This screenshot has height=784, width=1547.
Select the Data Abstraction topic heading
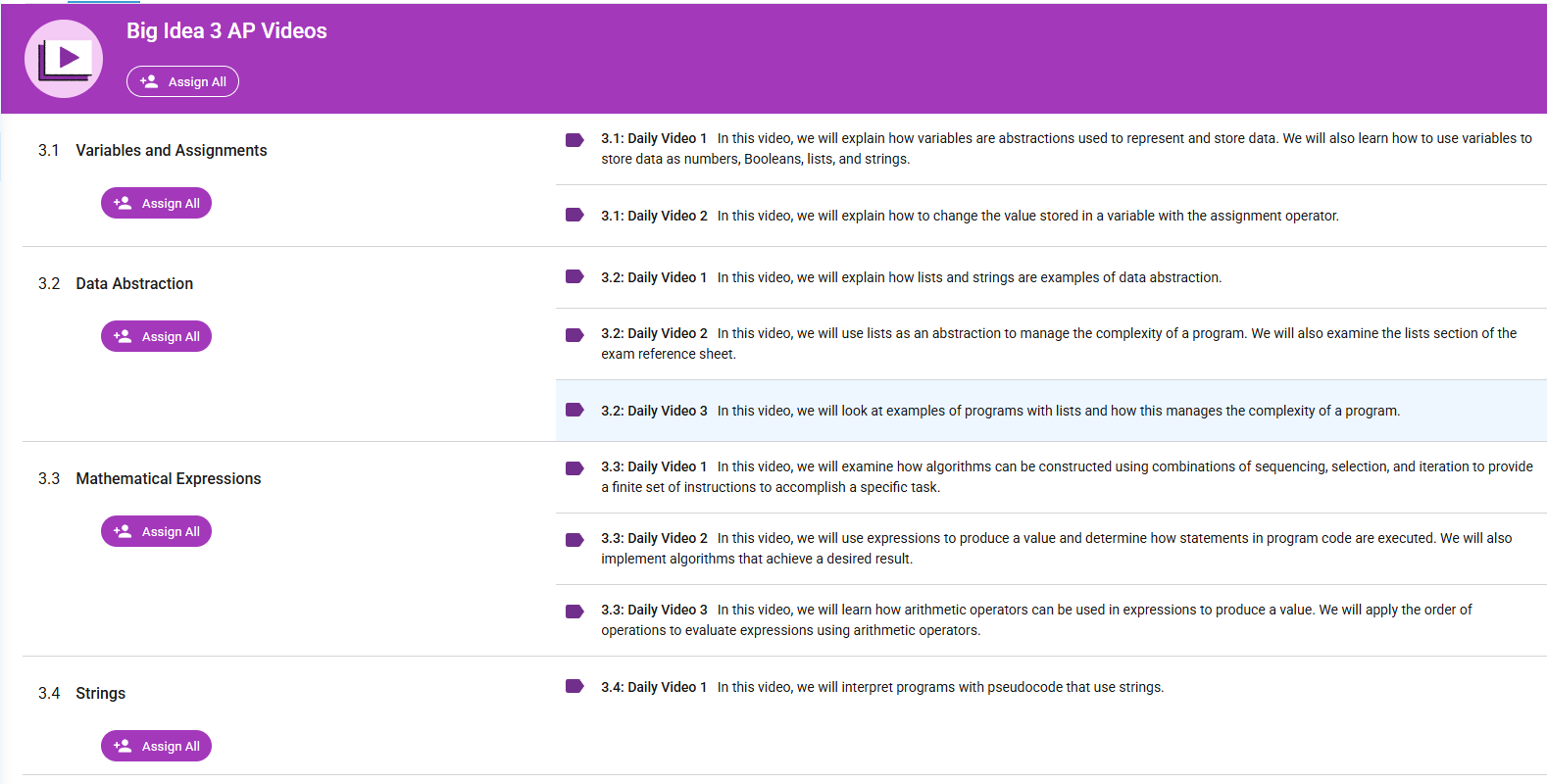[x=134, y=283]
